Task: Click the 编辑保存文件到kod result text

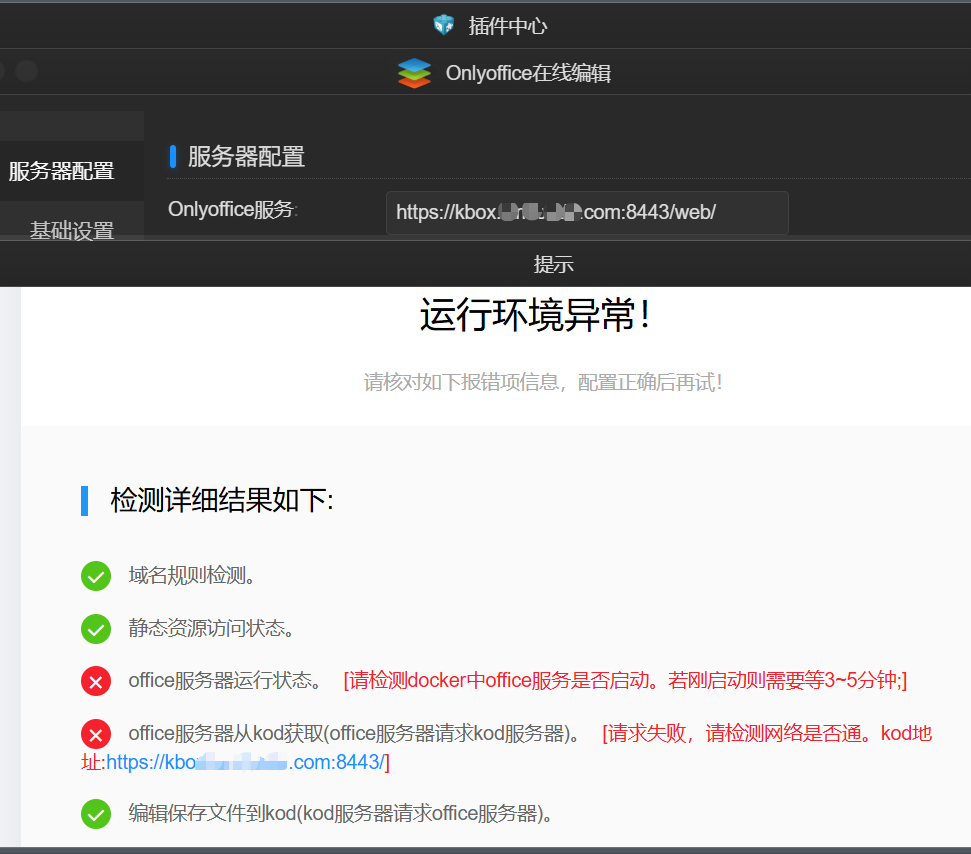Action: 340,813
